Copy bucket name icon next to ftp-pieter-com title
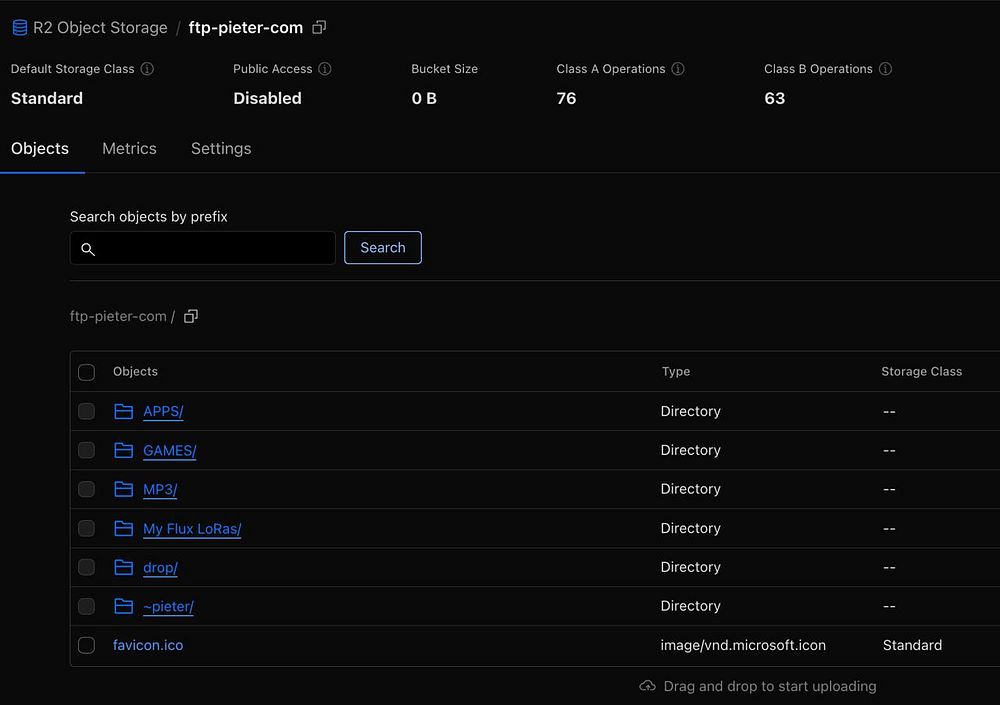 coord(319,28)
